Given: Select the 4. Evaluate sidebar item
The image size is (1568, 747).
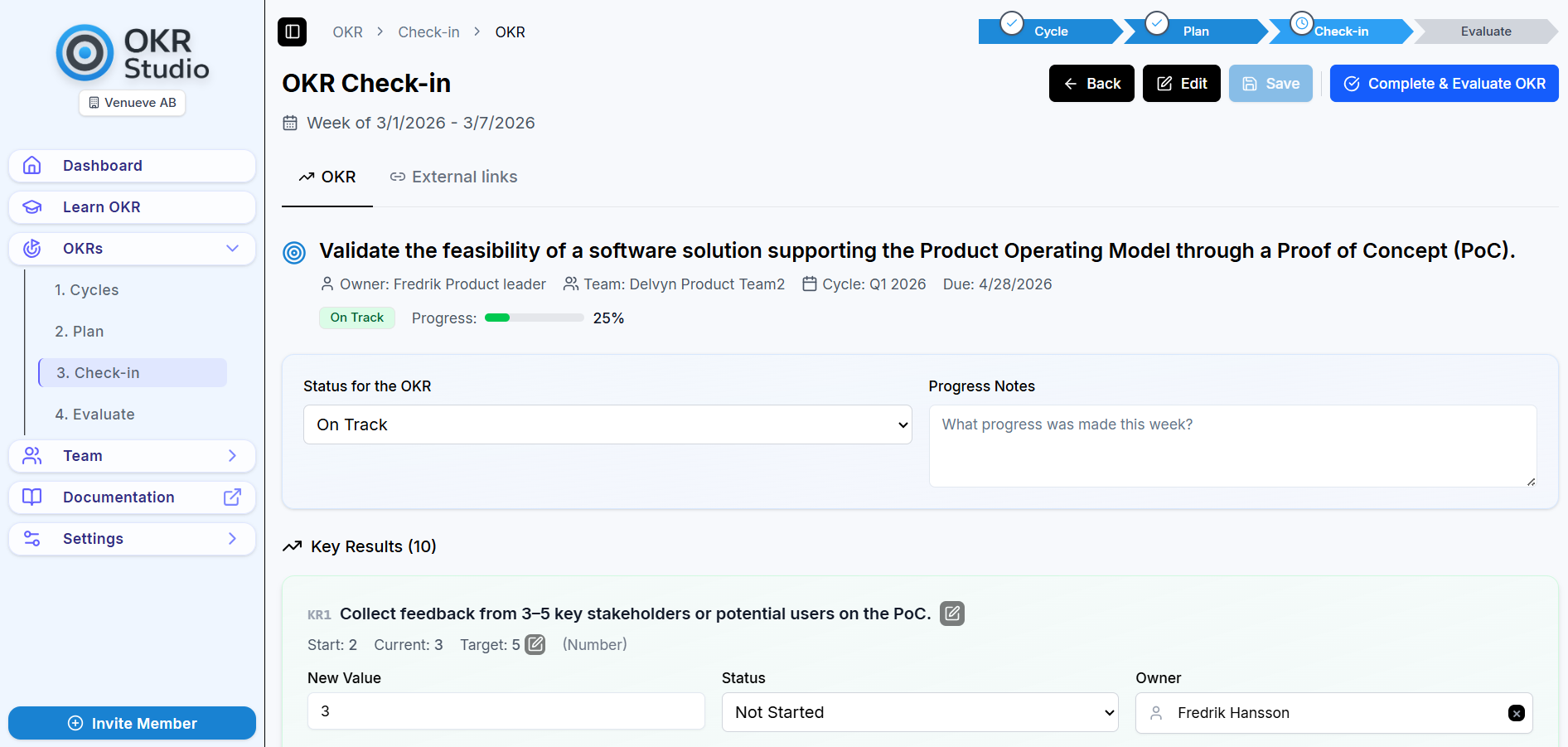Looking at the screenshot, I should click(95, 414).
